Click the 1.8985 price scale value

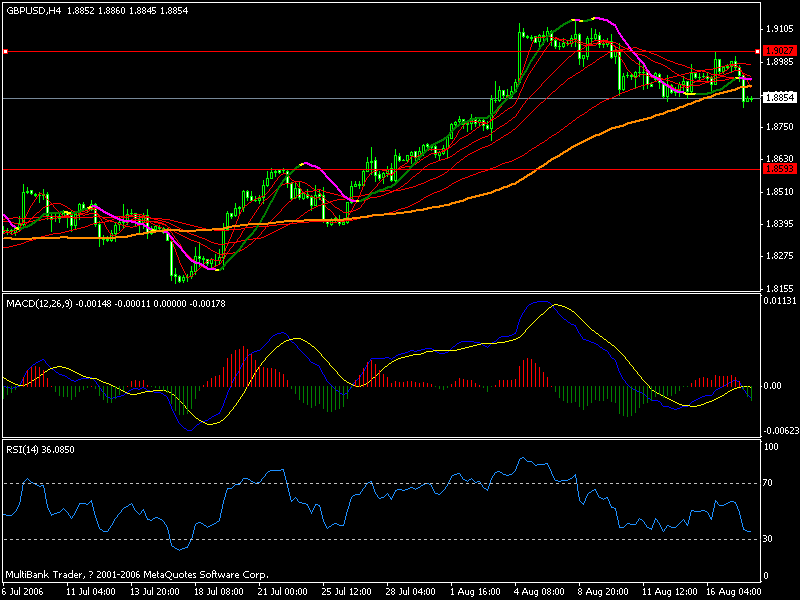tap(780, 62)
